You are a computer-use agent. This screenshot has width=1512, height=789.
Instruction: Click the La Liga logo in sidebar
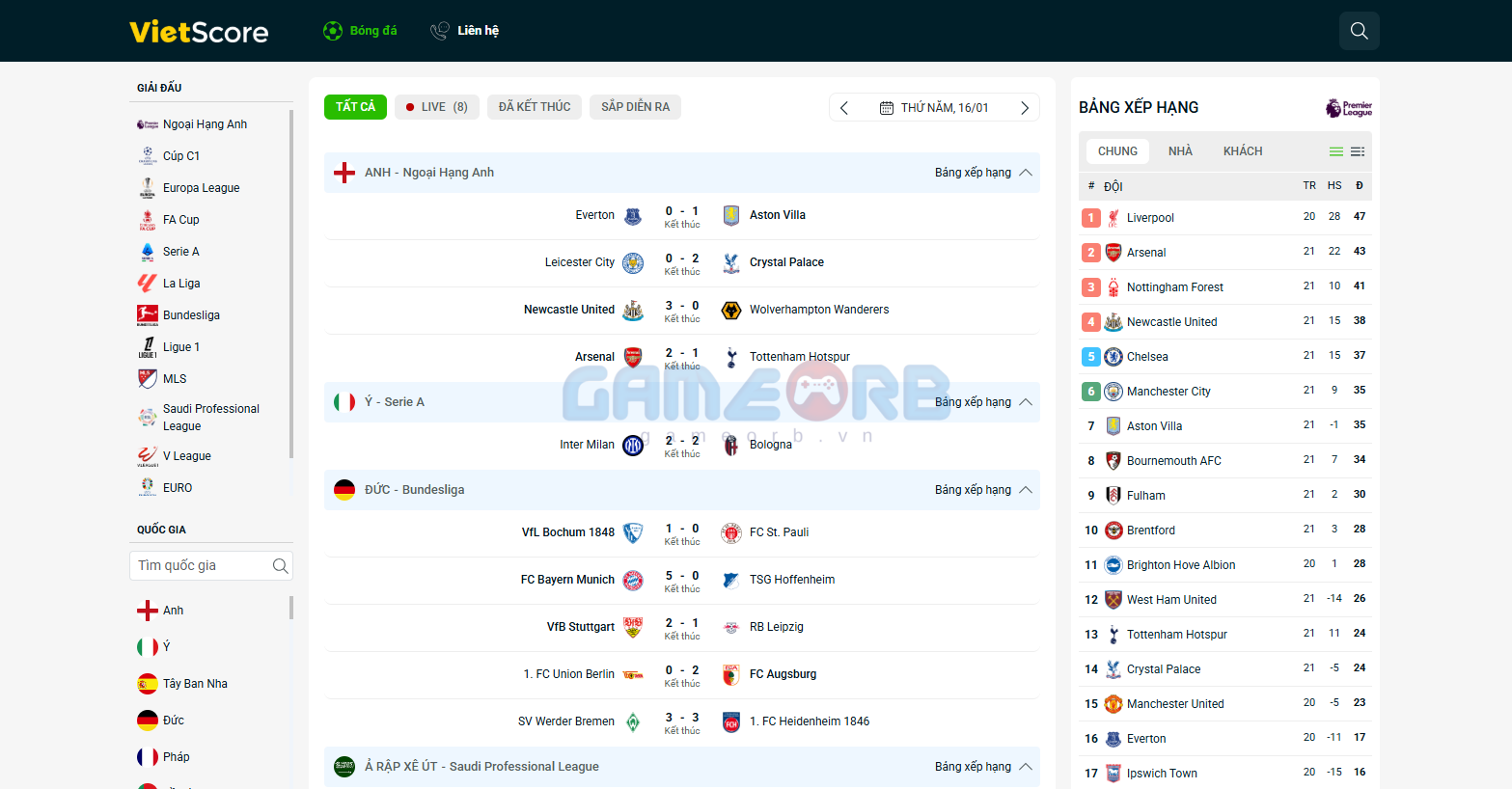tap(148, 284)
